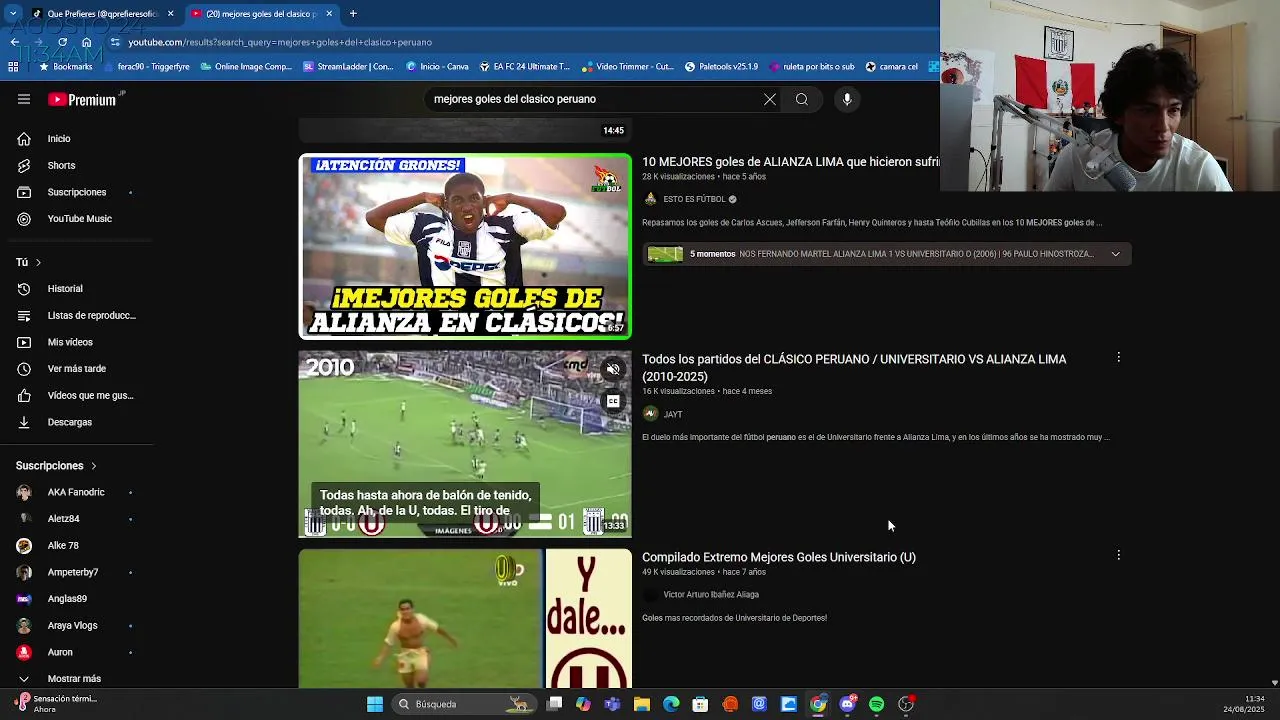Open Discord from the taskbar
The height and width of the screenshot is (720, 1280).
pyautogui.click(x=848, y=704)
